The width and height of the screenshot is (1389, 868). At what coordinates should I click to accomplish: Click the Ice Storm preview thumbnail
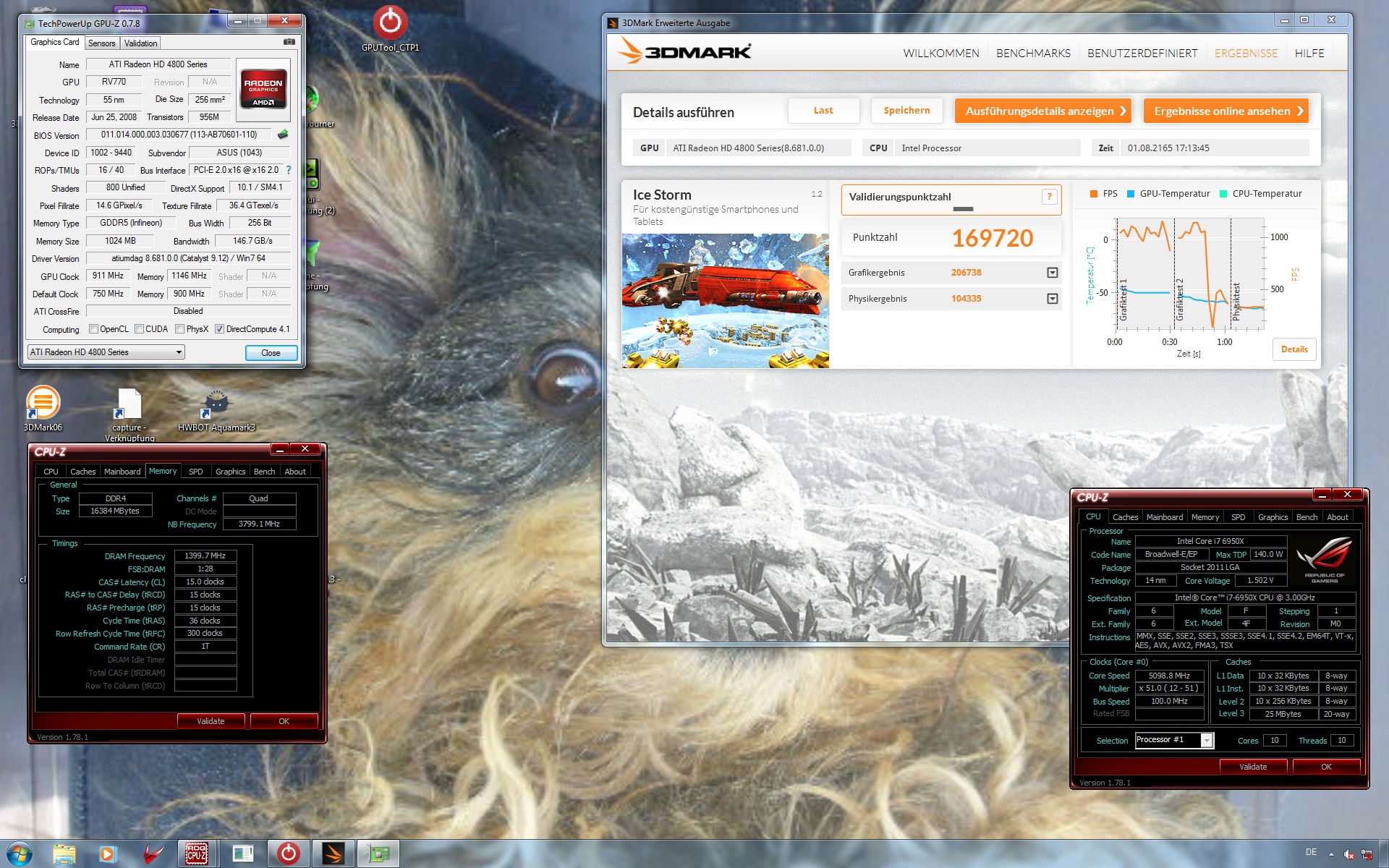pyautogui.click(x=725, y=301)
